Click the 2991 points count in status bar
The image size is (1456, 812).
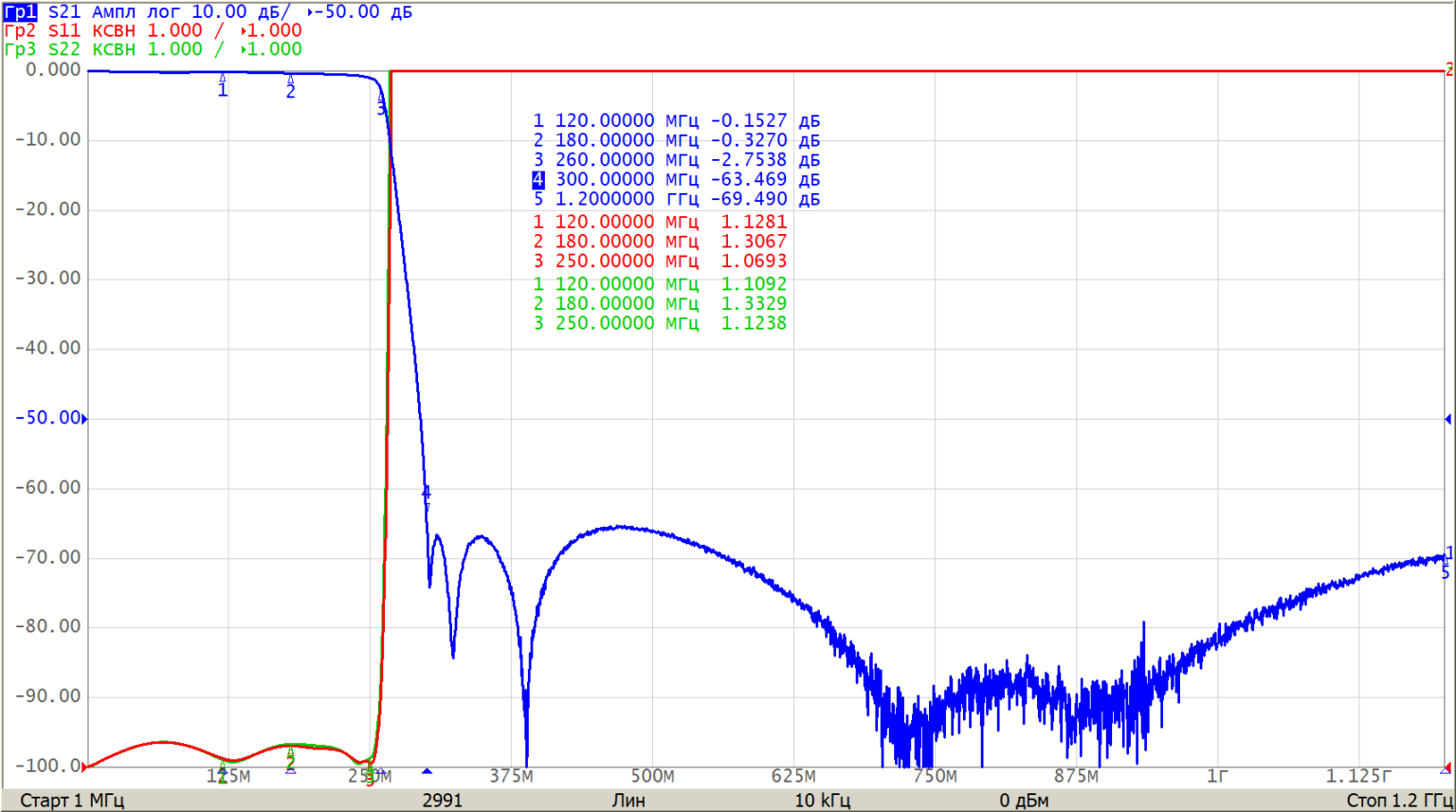click(x=443, y=801)
